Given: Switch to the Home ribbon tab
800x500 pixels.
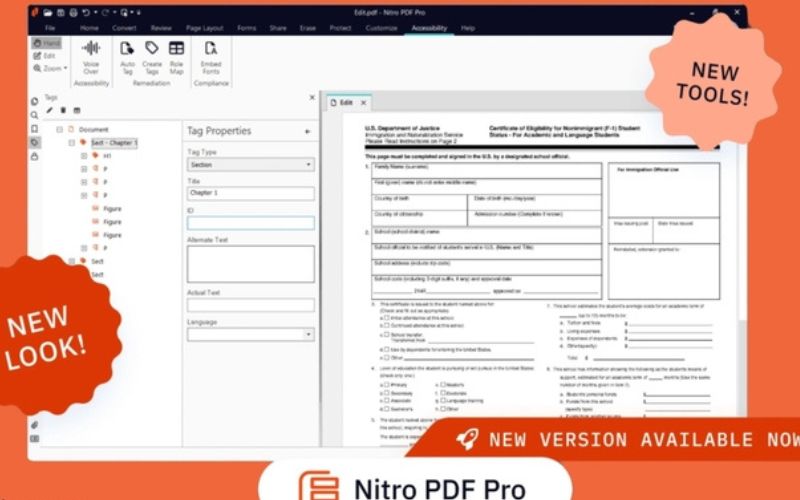Looking at the screenshot, I should pos(89,28).
